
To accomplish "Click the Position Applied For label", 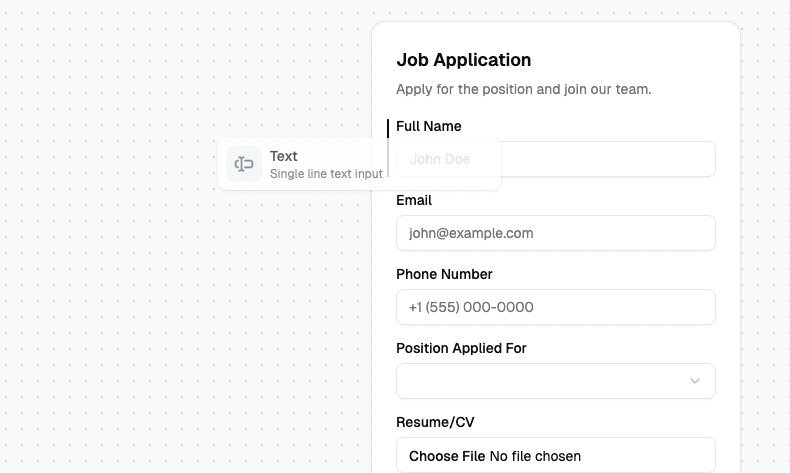I will 461,348.
